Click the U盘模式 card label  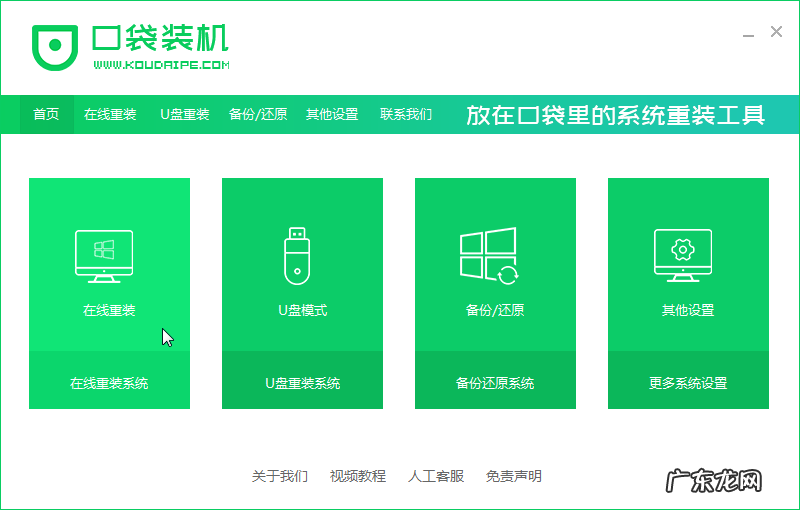303,310
